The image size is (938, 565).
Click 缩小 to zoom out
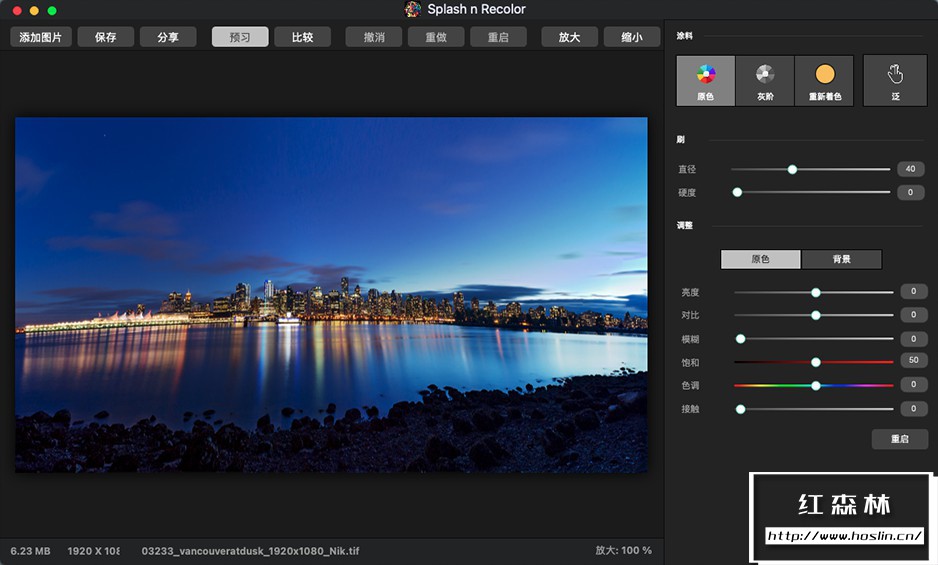pos(631,37)
